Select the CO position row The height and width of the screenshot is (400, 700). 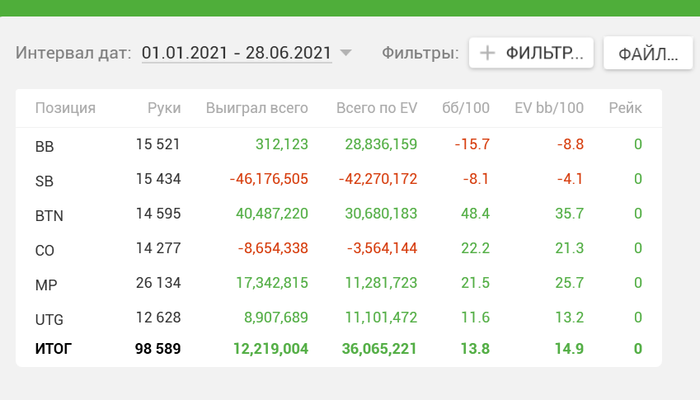point(339,249)
